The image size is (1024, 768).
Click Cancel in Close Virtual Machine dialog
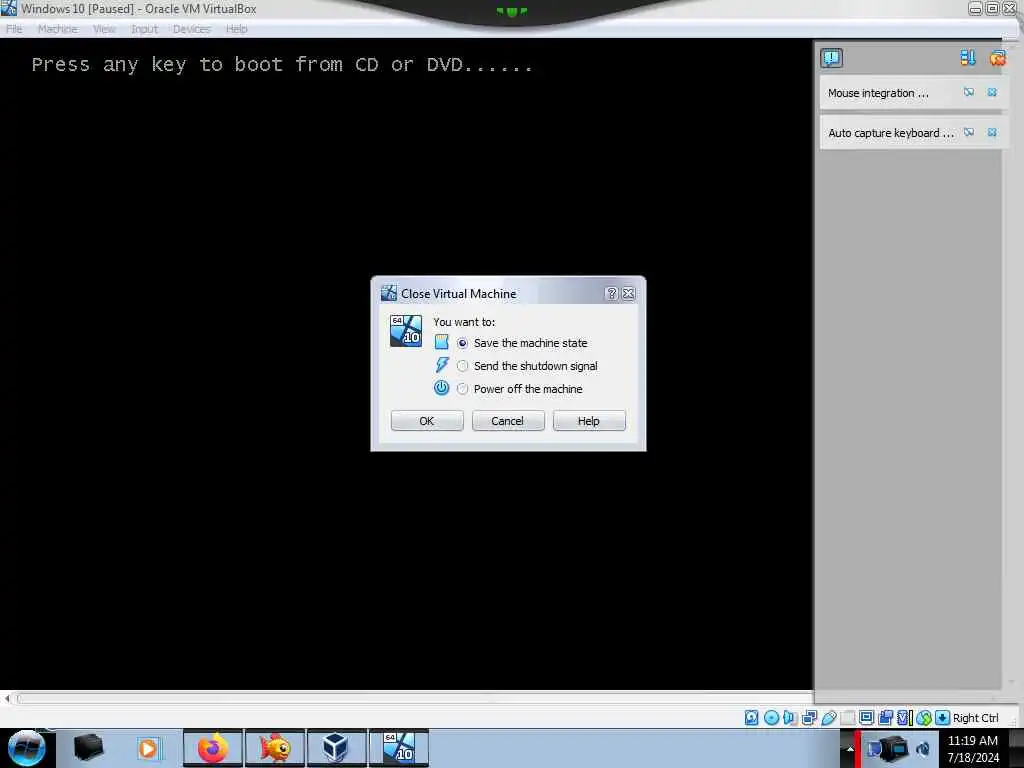(x=507, y=421)
